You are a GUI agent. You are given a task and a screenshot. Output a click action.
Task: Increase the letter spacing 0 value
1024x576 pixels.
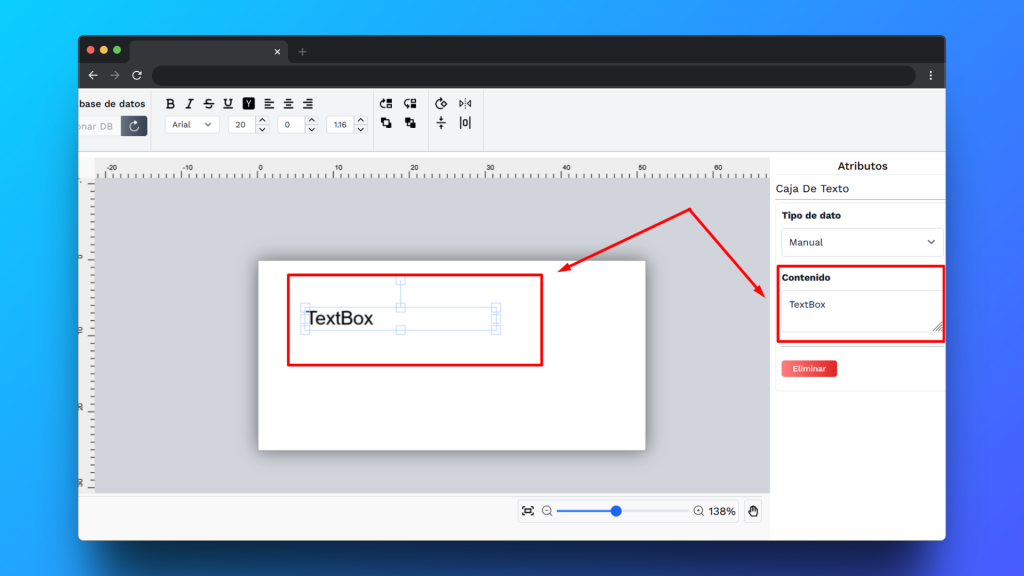click(312, 120)
